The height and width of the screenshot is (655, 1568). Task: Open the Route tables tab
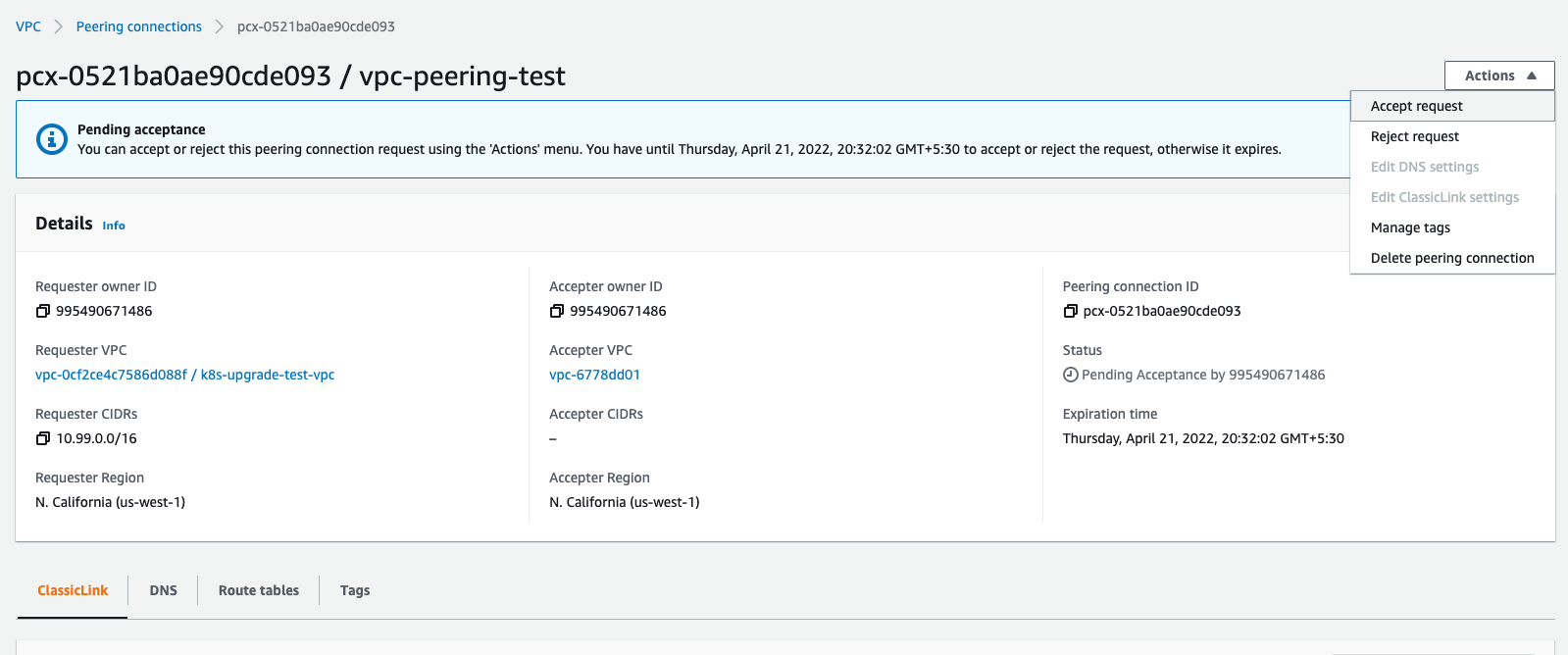258,590
